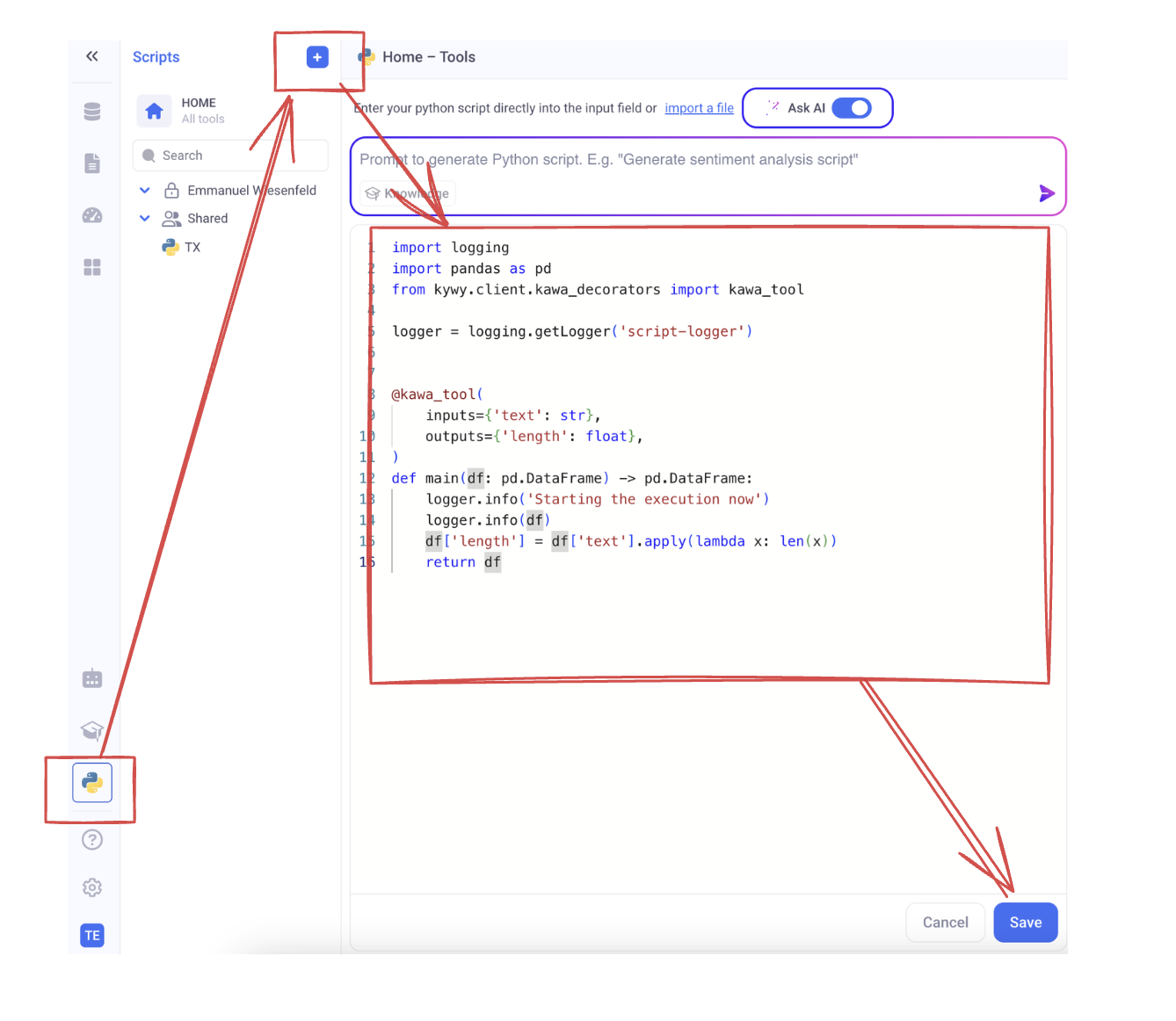Open the dashboard gauge icon
The image size is (1176, 1021).
coord(92,215)
